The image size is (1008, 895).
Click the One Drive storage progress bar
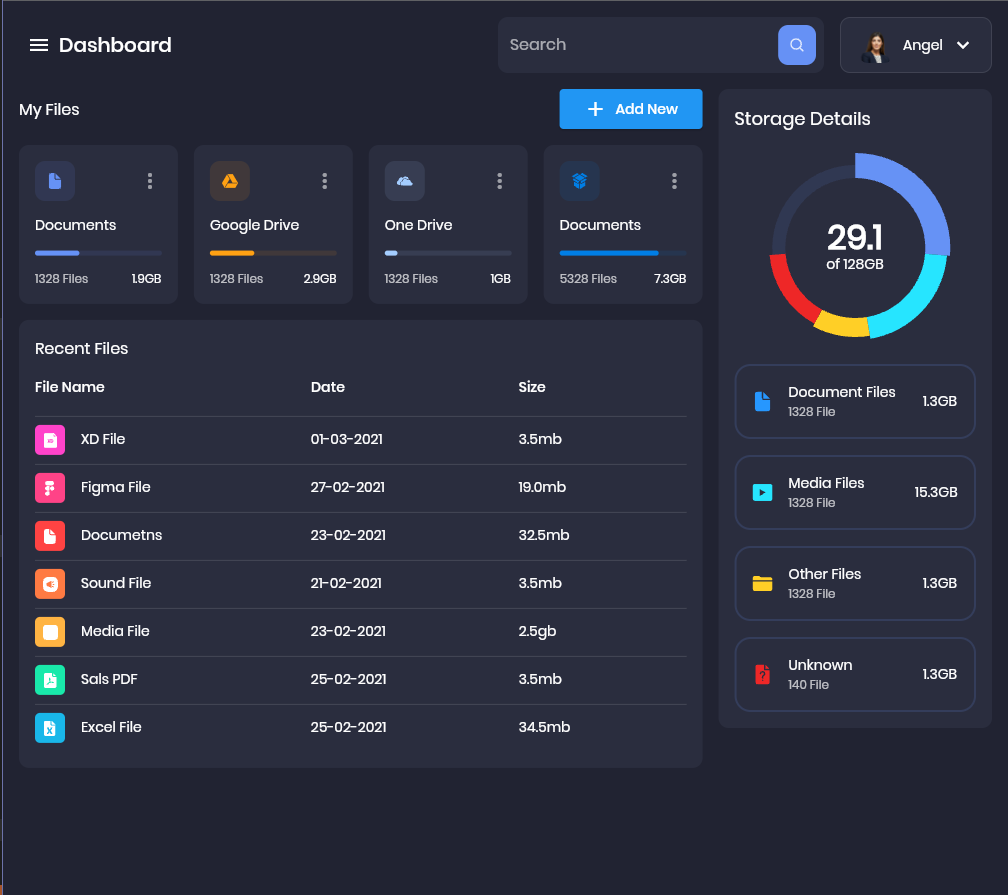click(448, 253)
